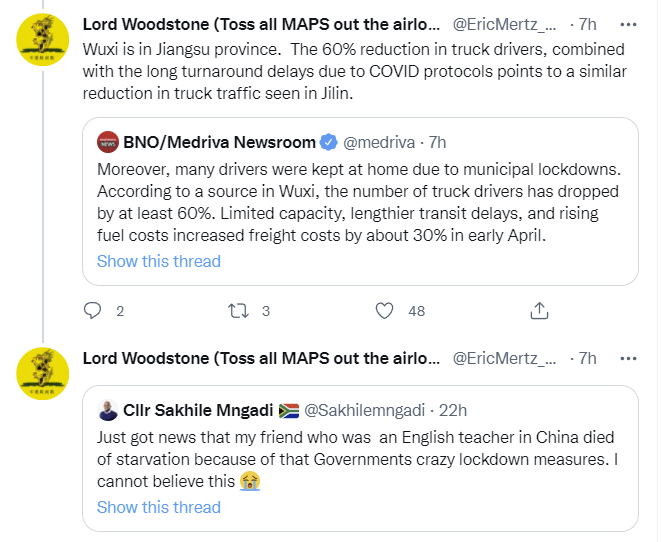Show this thread in BNO/Medriva quote
Screen dimensions: 661x542
tap(159, 261)
